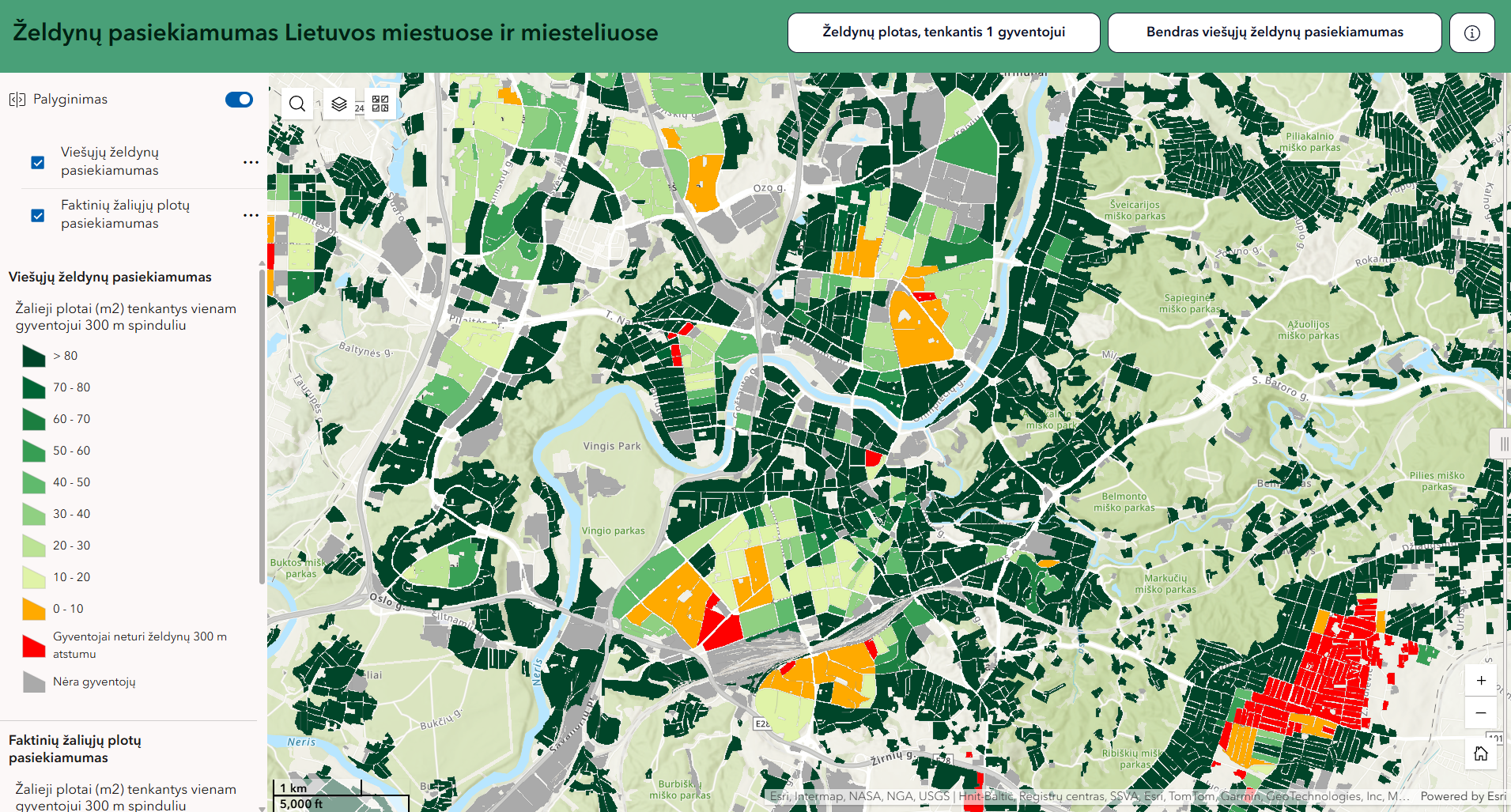The width and height of the screenshot is (1511, 812).
Task: Click the sidebar legend scrollbar
Action: (262, 427)
